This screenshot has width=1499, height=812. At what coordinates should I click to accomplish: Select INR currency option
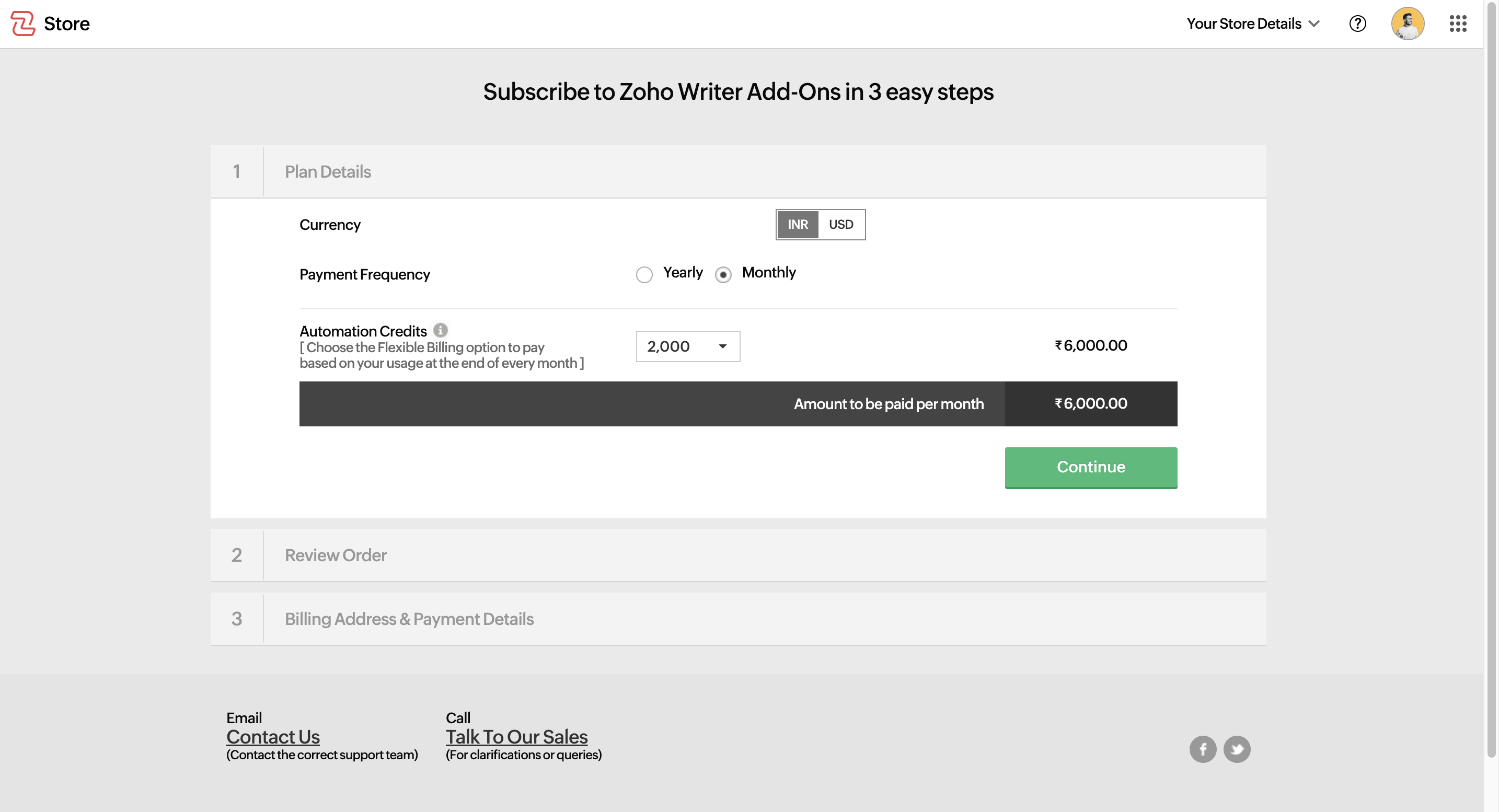797,225
